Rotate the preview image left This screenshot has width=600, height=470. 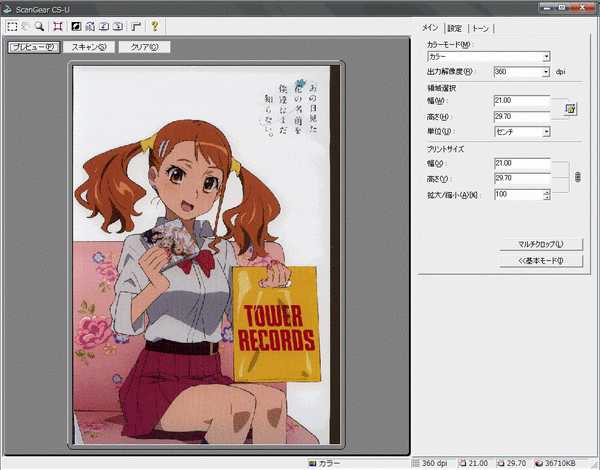[104, 26]
